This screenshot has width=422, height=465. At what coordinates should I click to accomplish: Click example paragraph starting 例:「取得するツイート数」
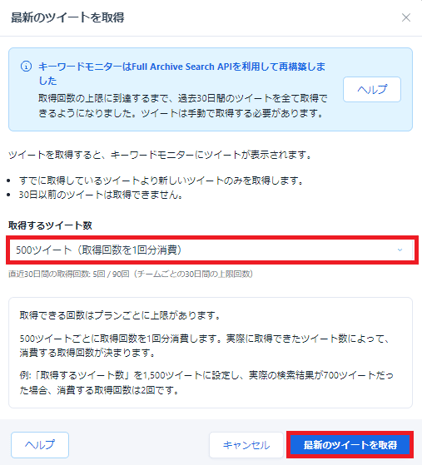[206, 383]
